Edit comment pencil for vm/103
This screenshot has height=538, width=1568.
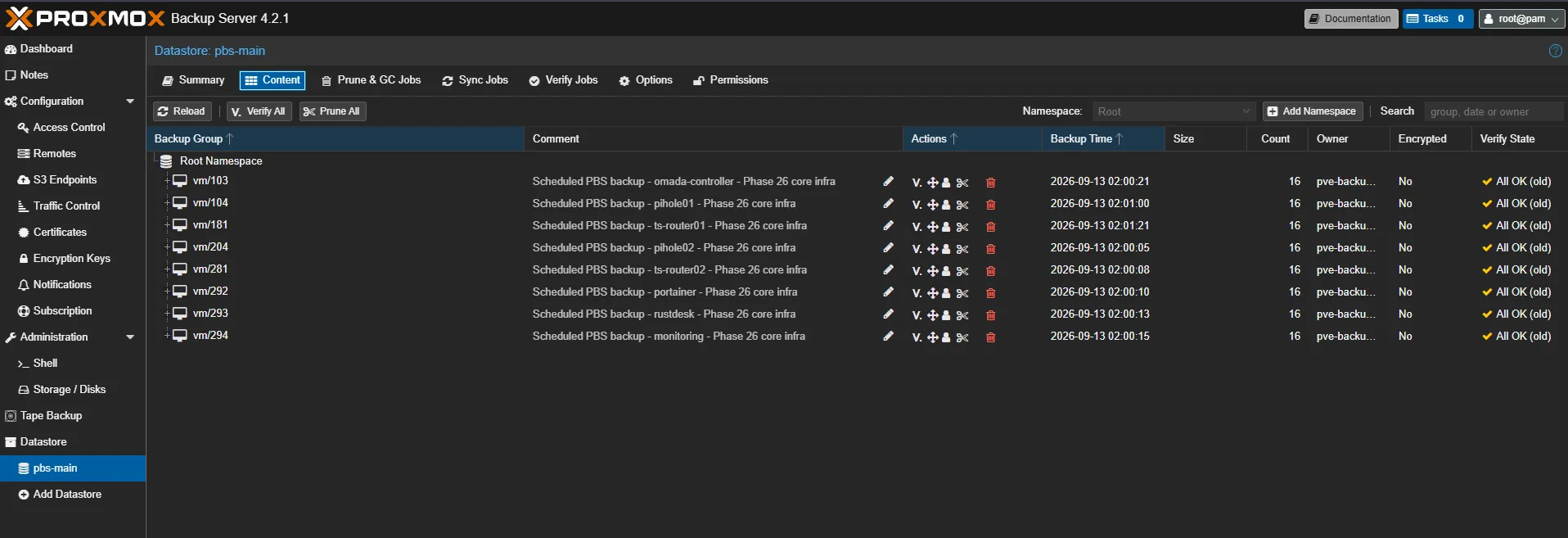(x=888, y=181)
